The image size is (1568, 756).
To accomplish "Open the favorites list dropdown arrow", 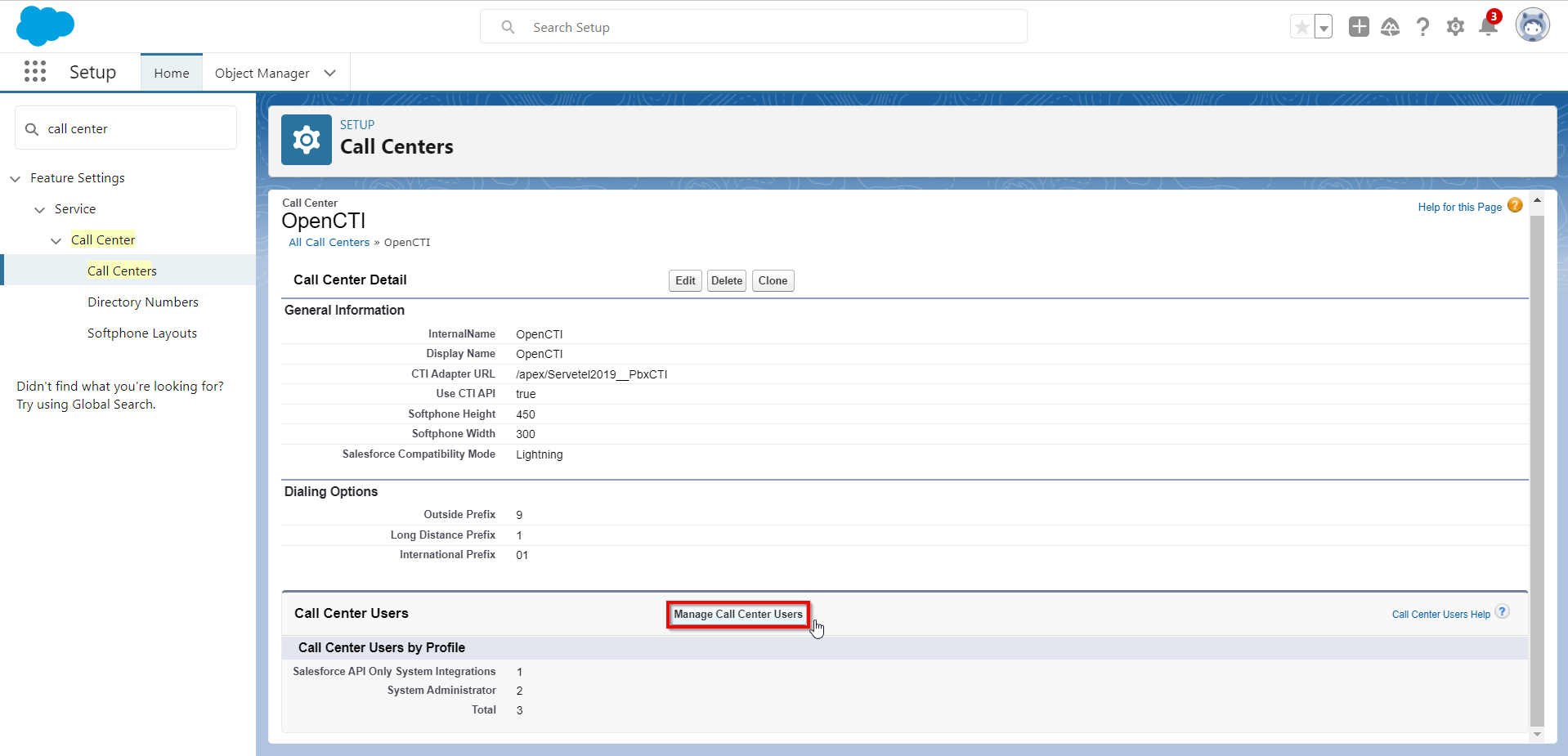I will 1324,27.
